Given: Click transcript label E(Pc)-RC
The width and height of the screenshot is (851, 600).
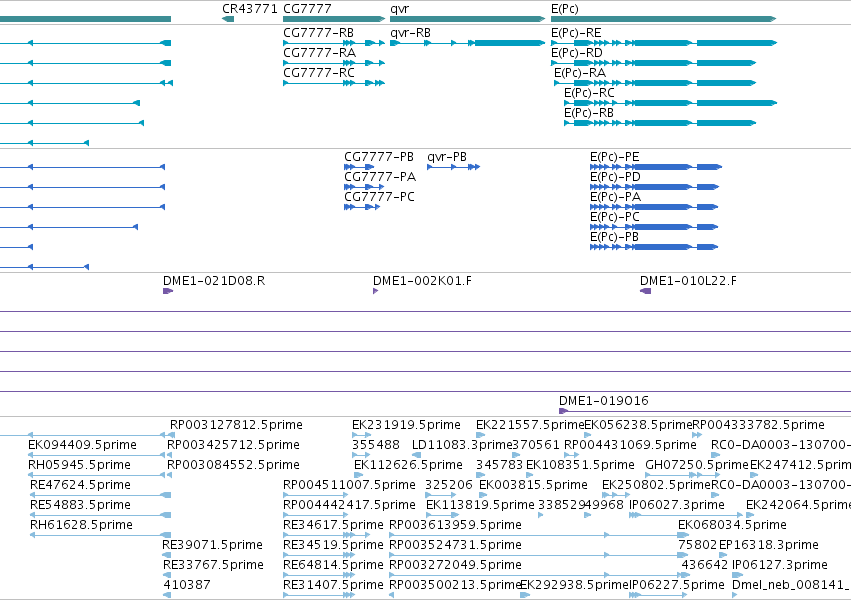Looking at the screenshot, I should pos(589,93).
